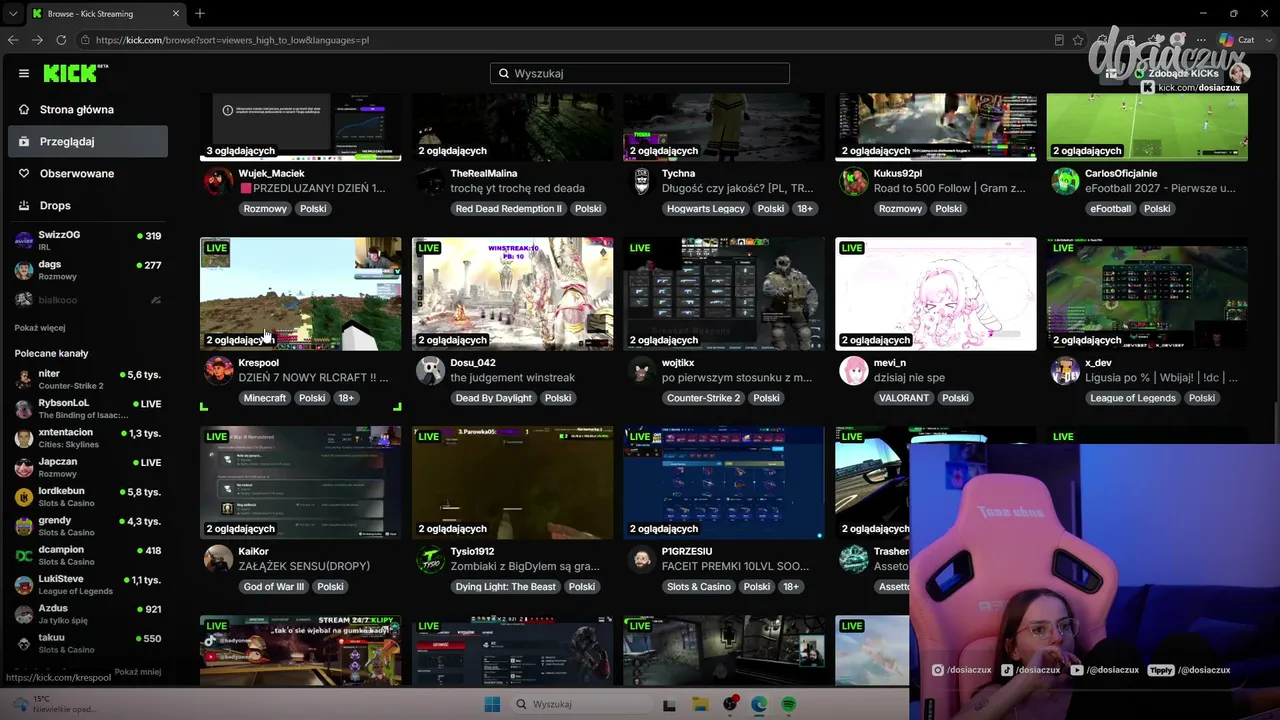
Task: Open the Windows Start menu
Action: coord(492,705)
